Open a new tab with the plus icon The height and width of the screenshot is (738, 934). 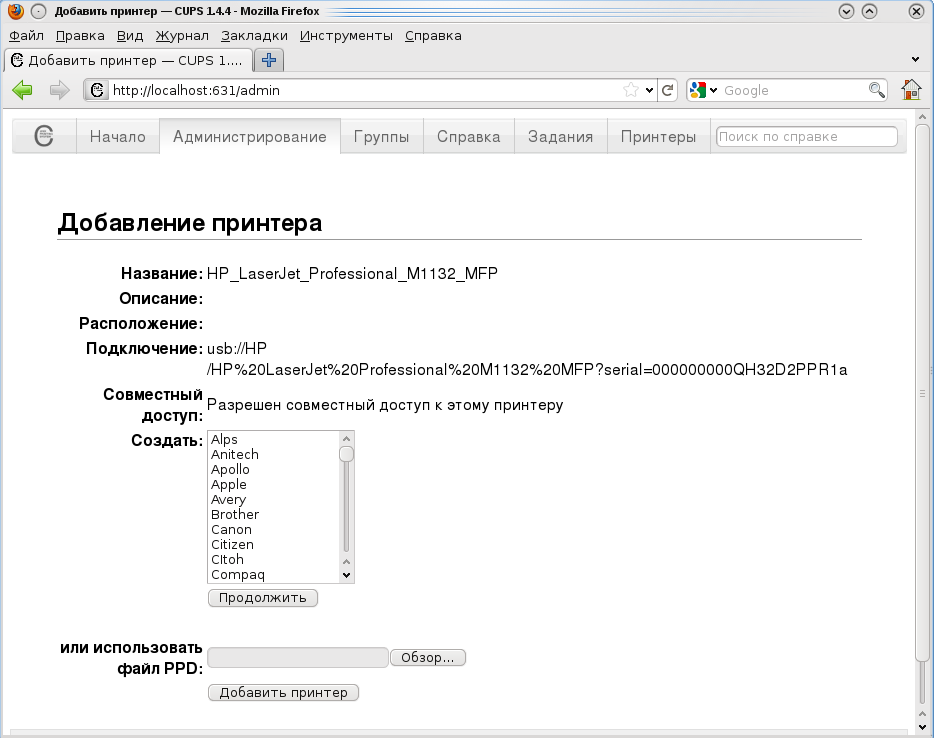pyautogui.click(x=269, y=60)
